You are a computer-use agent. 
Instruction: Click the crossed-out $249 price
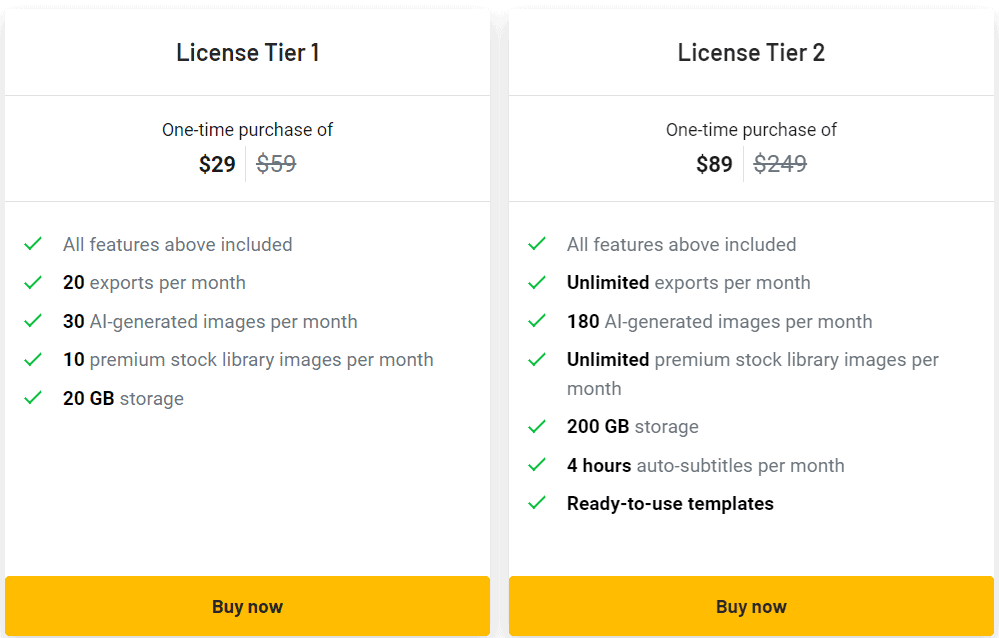tap(780, 163)
